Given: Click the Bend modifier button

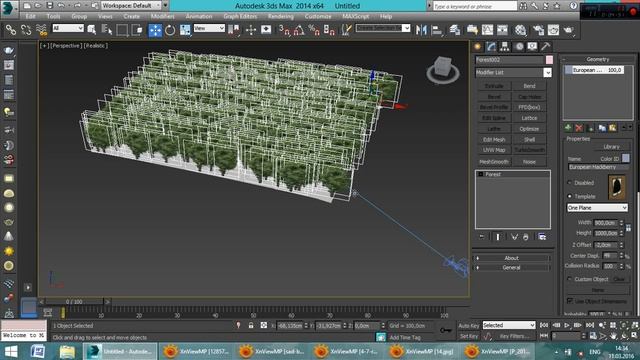Looking at the screenshot, I should coord(529,86).
